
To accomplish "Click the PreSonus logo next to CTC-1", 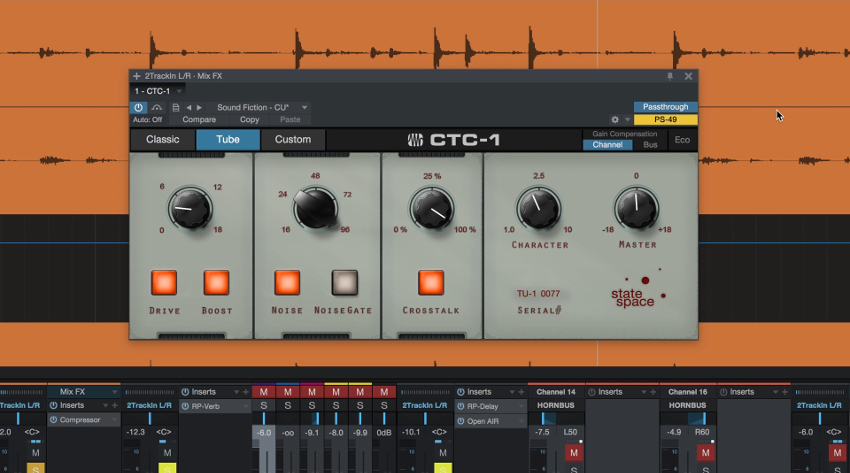I will click(415, 140).
